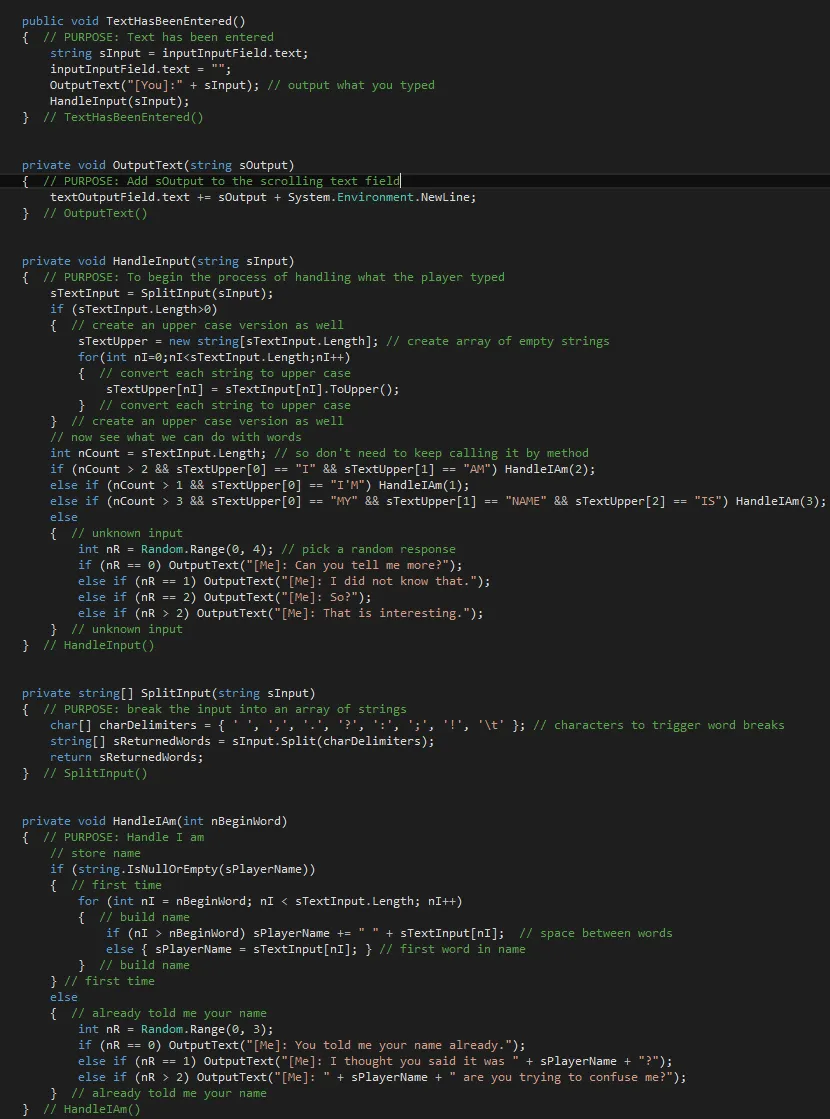Click the comment 'Add sOutput to the scrolling text field'
This screenshot has width=830, height=1119.
(x=263, y=181)
